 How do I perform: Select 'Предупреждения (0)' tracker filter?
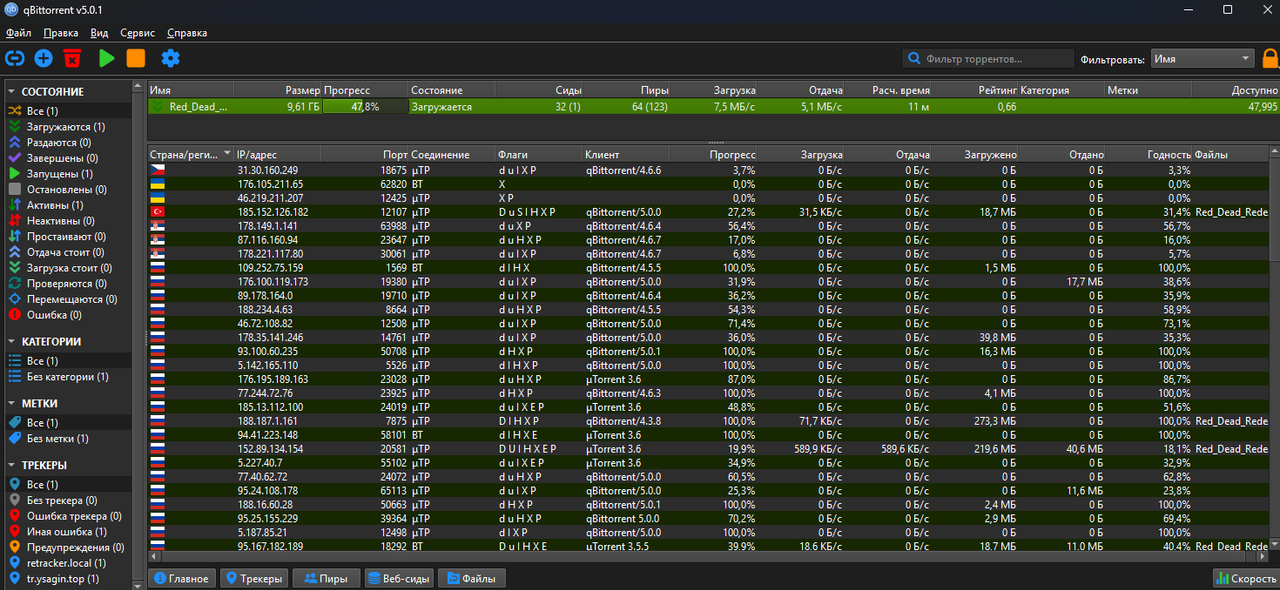[68, 547]
